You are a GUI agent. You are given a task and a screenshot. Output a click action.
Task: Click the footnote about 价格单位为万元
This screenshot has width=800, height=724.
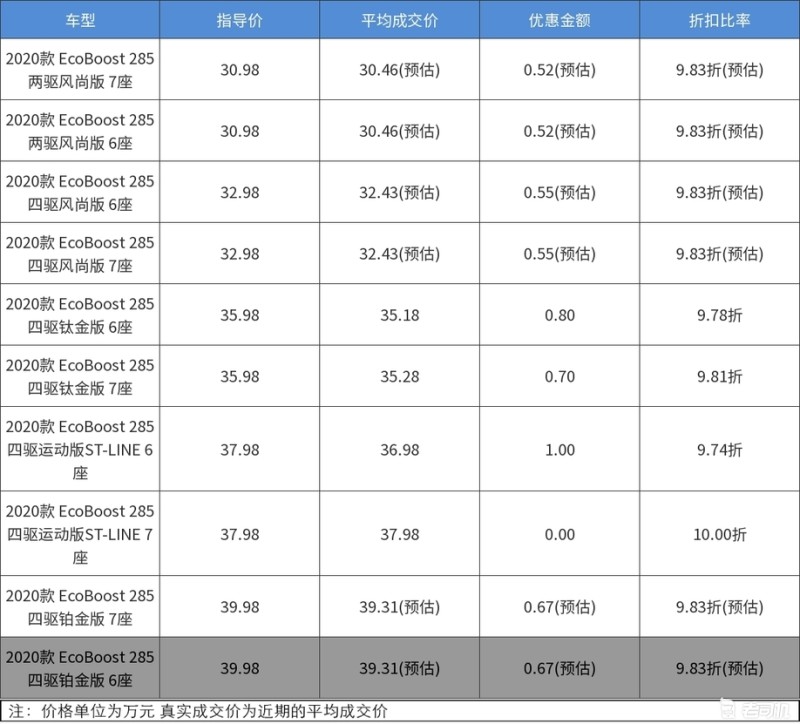coord(198,711)
